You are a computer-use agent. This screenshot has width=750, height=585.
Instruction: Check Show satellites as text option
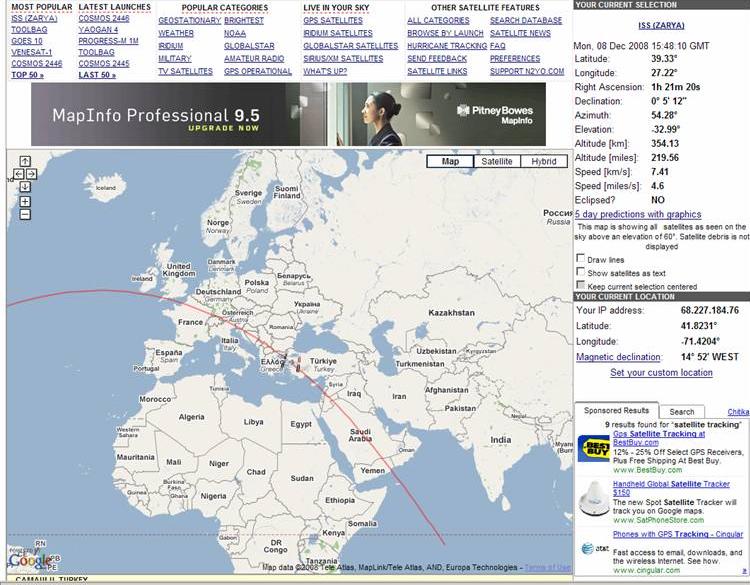(x=581, y=273)
